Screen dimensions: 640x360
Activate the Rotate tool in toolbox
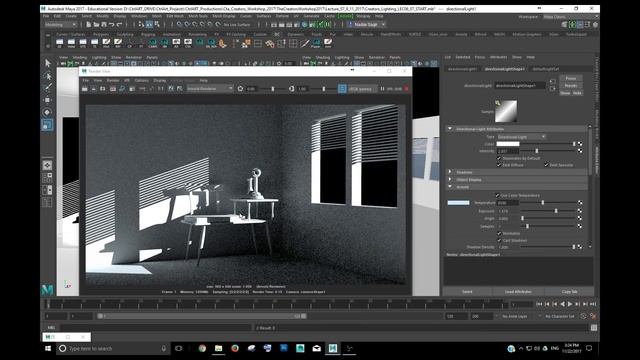click(x=48, y=112)
